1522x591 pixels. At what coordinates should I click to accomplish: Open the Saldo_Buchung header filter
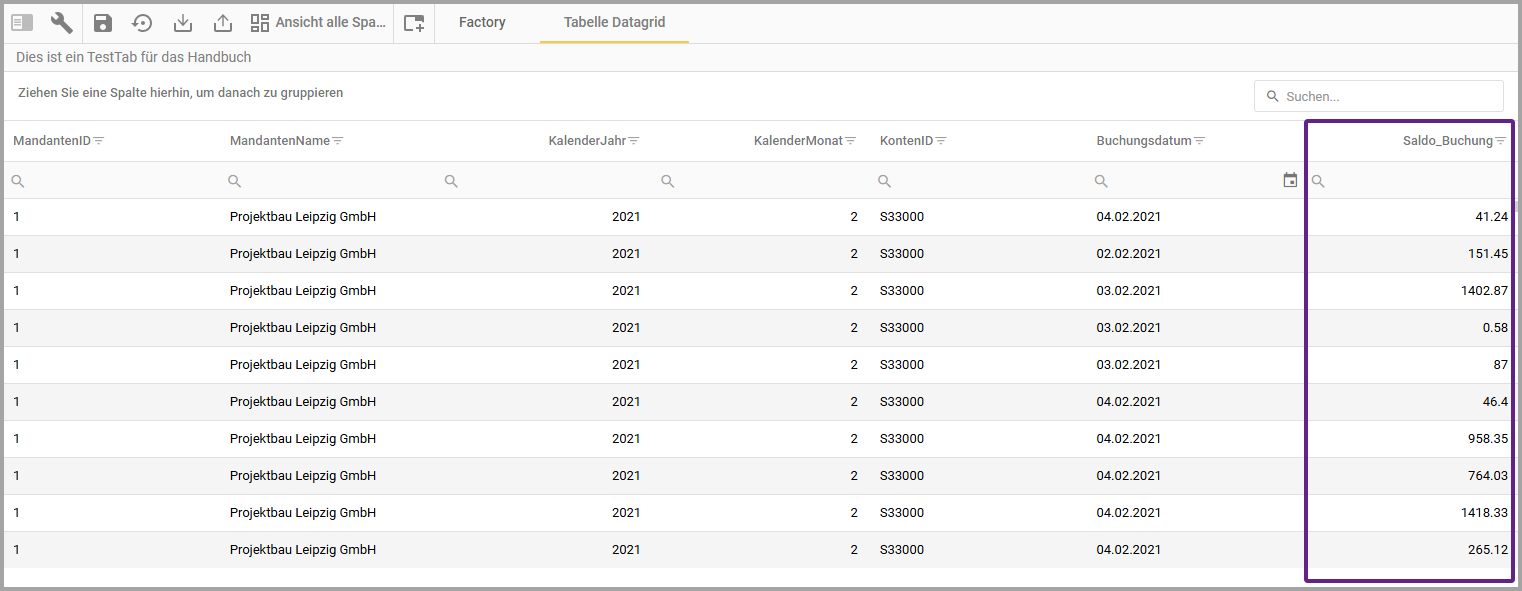pyautogui.click(x=1500, y=141)
